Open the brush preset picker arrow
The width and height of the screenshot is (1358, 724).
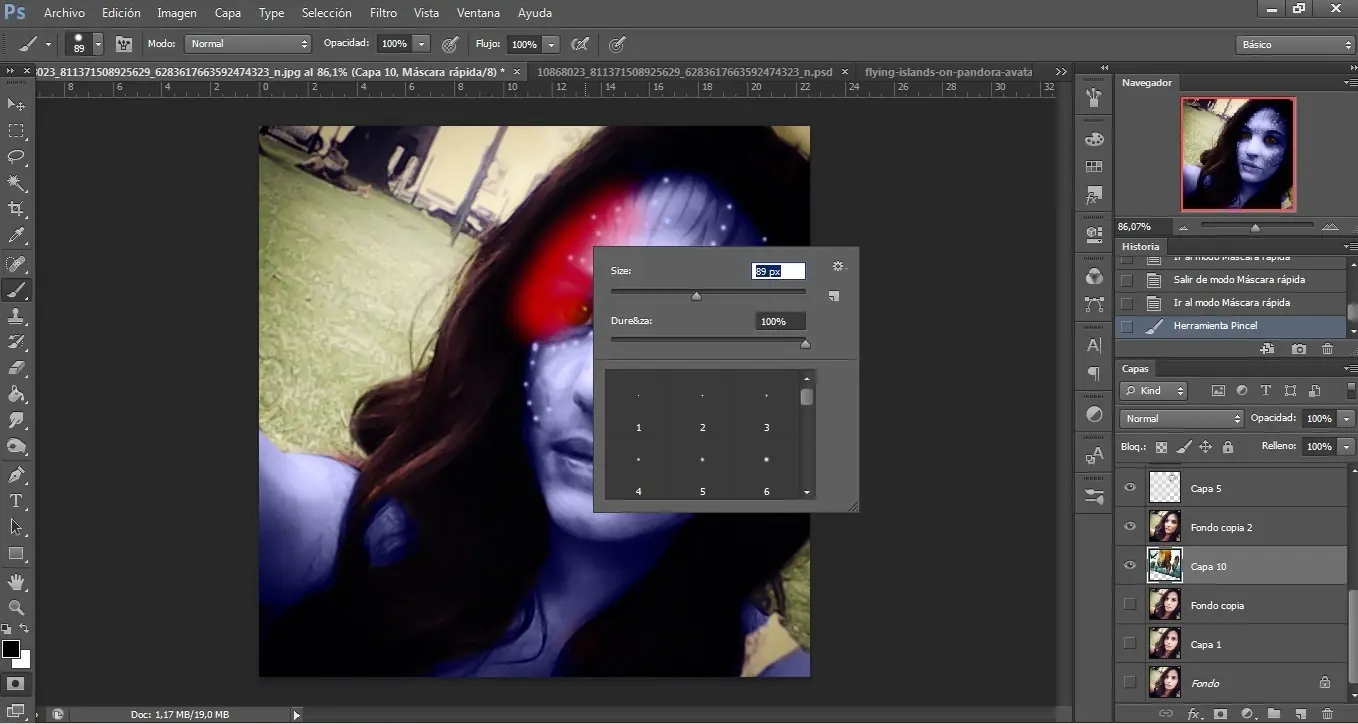98,44
